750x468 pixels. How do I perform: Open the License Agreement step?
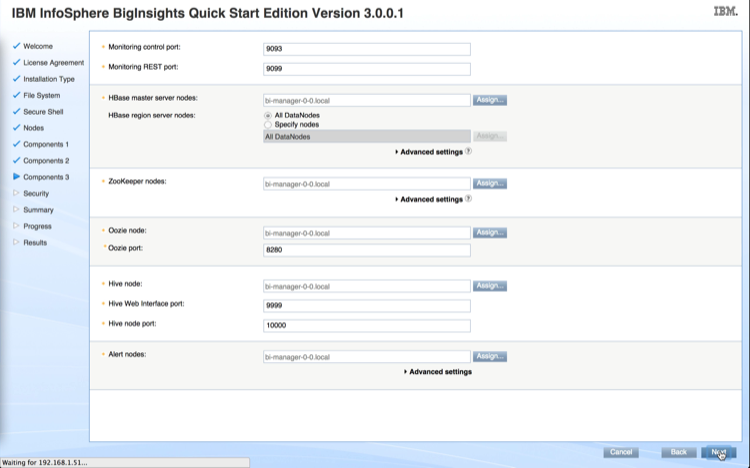[x=54, y=63]
